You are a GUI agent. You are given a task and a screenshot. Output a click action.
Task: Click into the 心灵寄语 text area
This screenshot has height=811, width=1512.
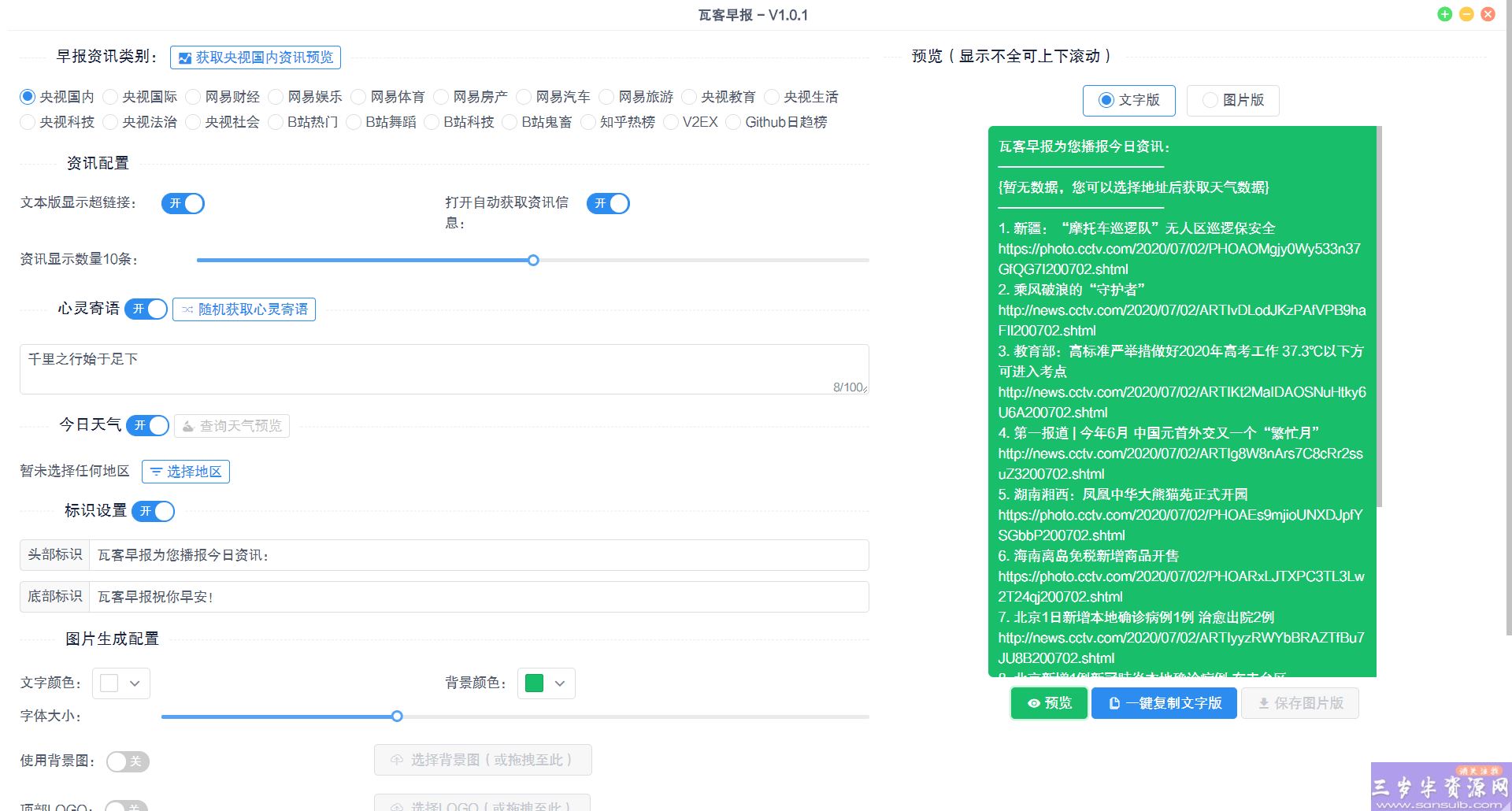[444, 369]
